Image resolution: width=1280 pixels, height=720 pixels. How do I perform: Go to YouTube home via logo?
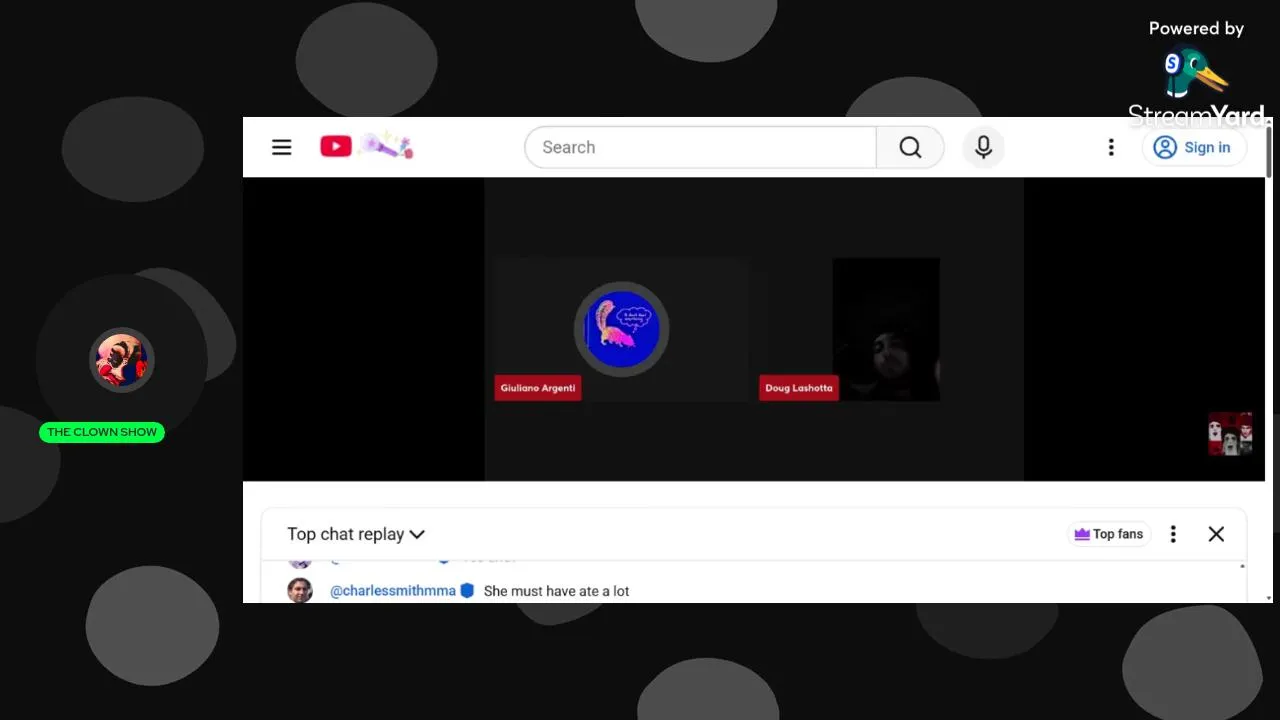tap(336, 147)
